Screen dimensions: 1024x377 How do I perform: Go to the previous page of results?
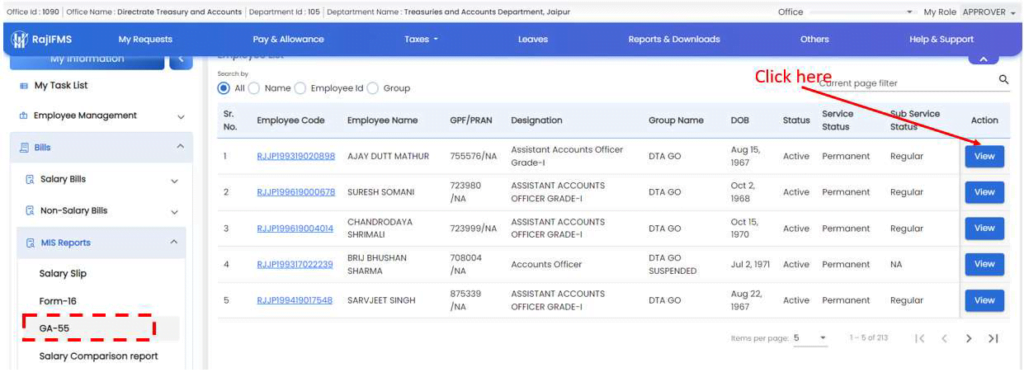(944, 338)
